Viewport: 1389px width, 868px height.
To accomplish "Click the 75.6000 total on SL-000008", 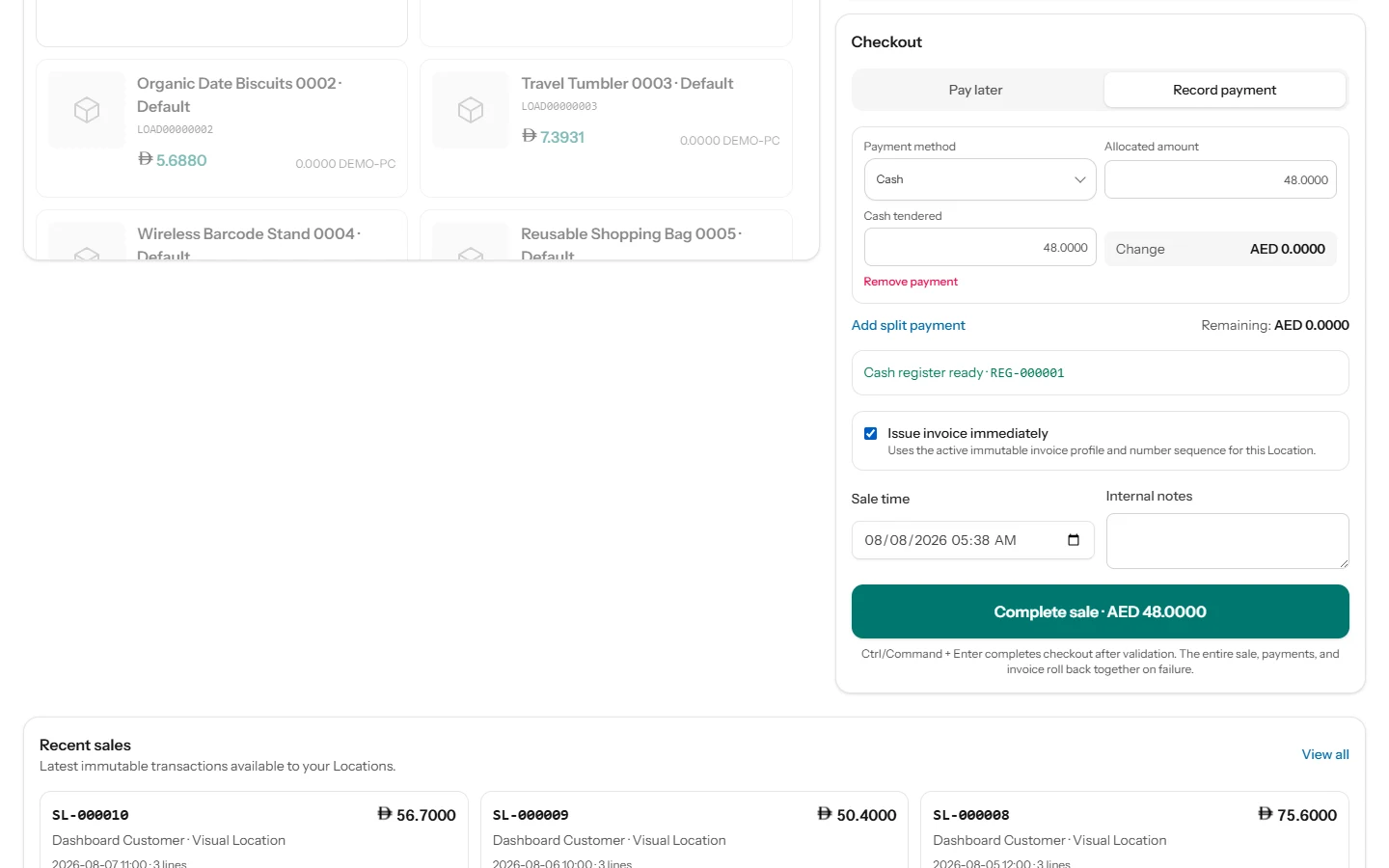I will pos(1298,815).
